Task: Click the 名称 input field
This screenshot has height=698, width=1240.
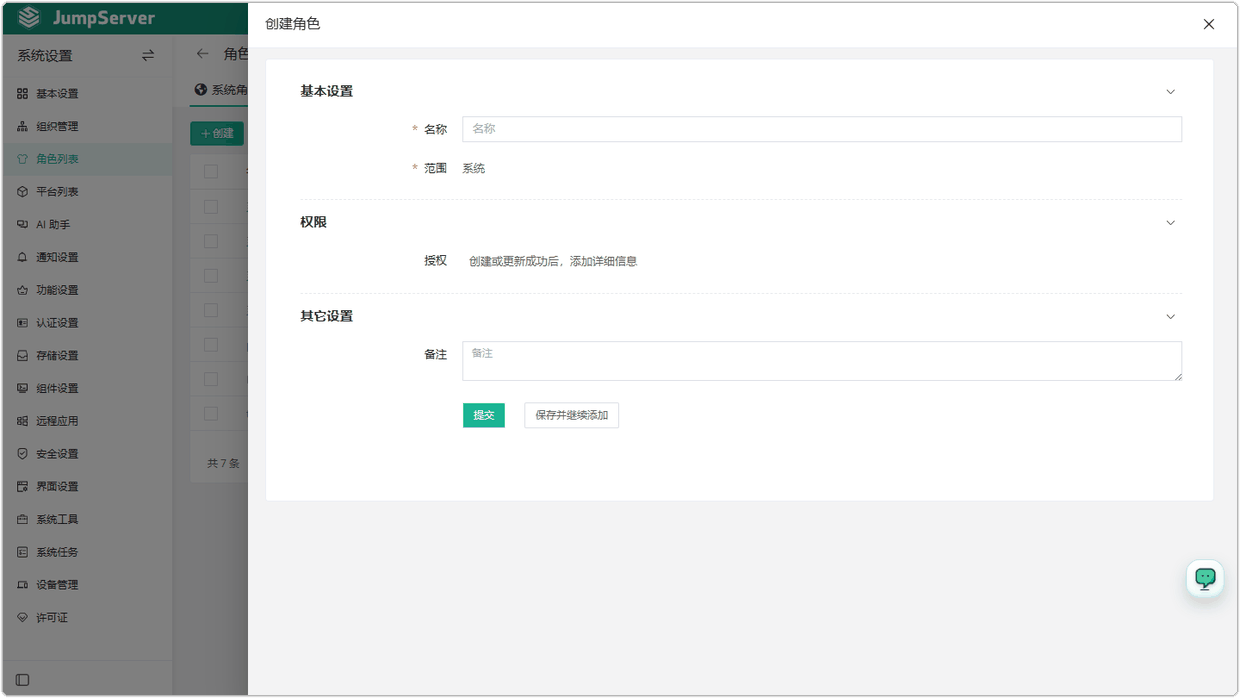Action: coord(822,129)
